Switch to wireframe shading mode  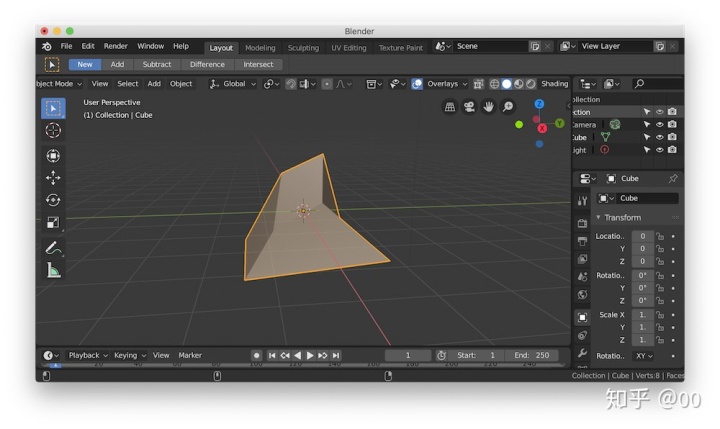494,84
